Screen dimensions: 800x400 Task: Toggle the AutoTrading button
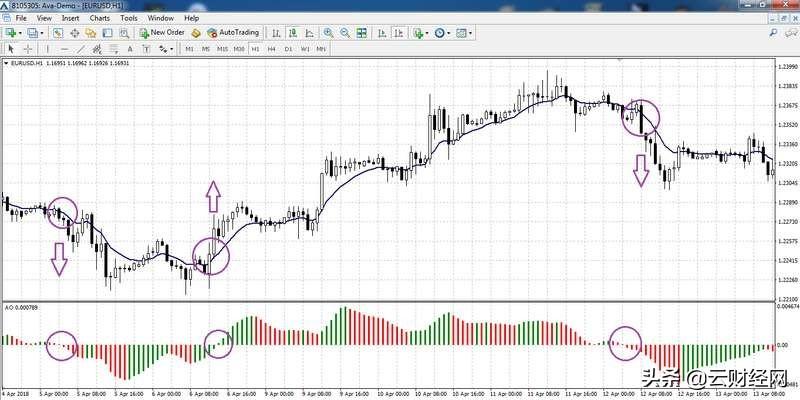click(x=233, y=33)
